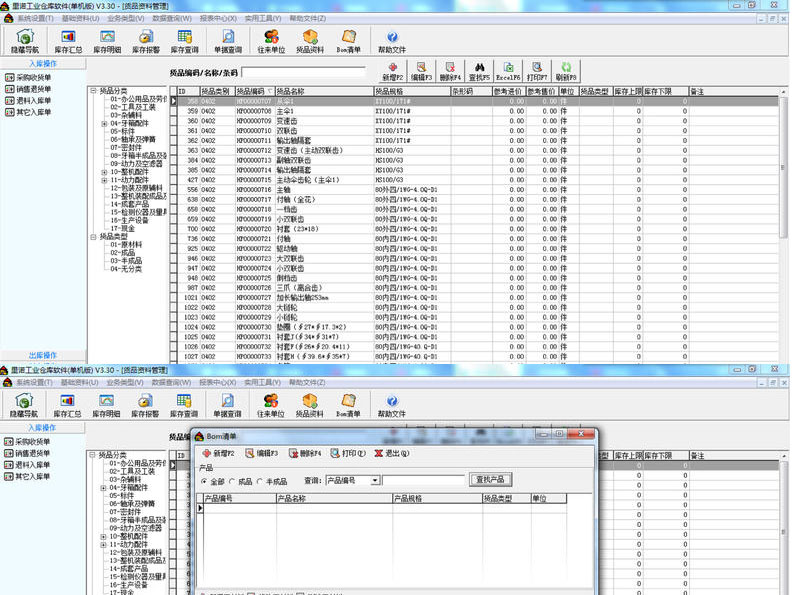
Task: Open 库存查询 from the upper window toolbar
Action: (x=184, y=41)
